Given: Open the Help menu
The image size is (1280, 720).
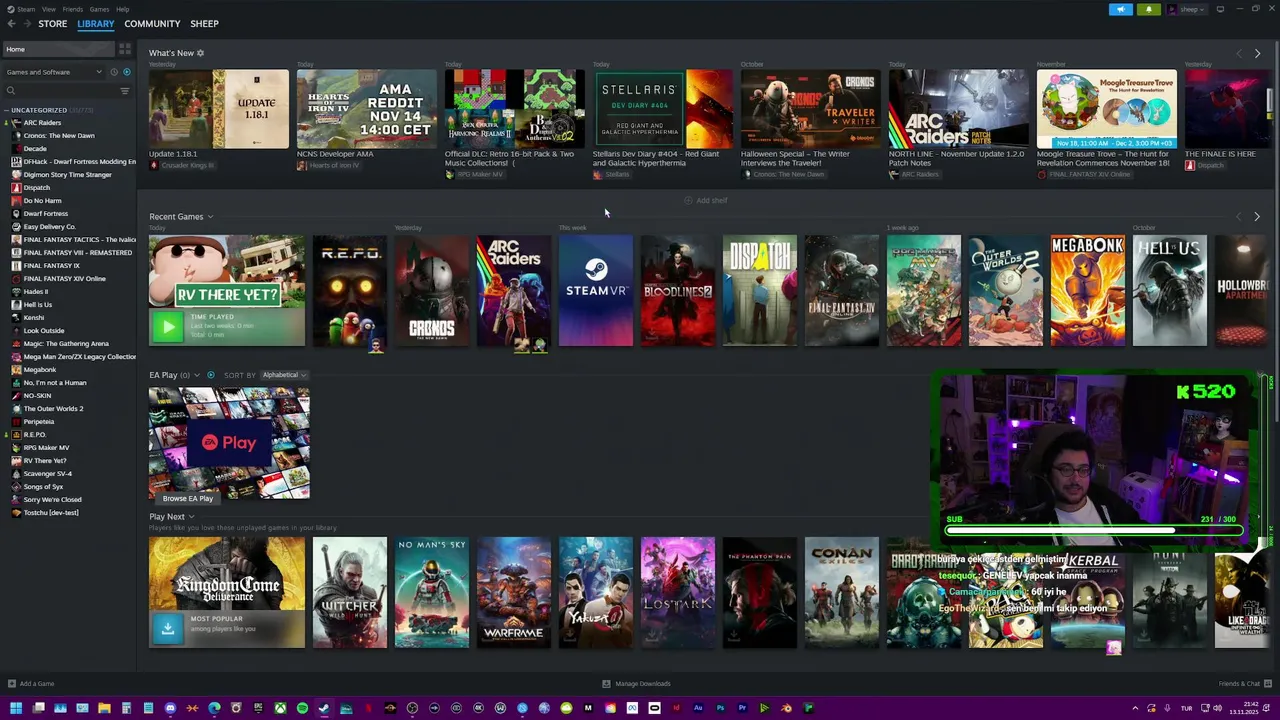Looking at the screenshot, I should coord(122,9).
